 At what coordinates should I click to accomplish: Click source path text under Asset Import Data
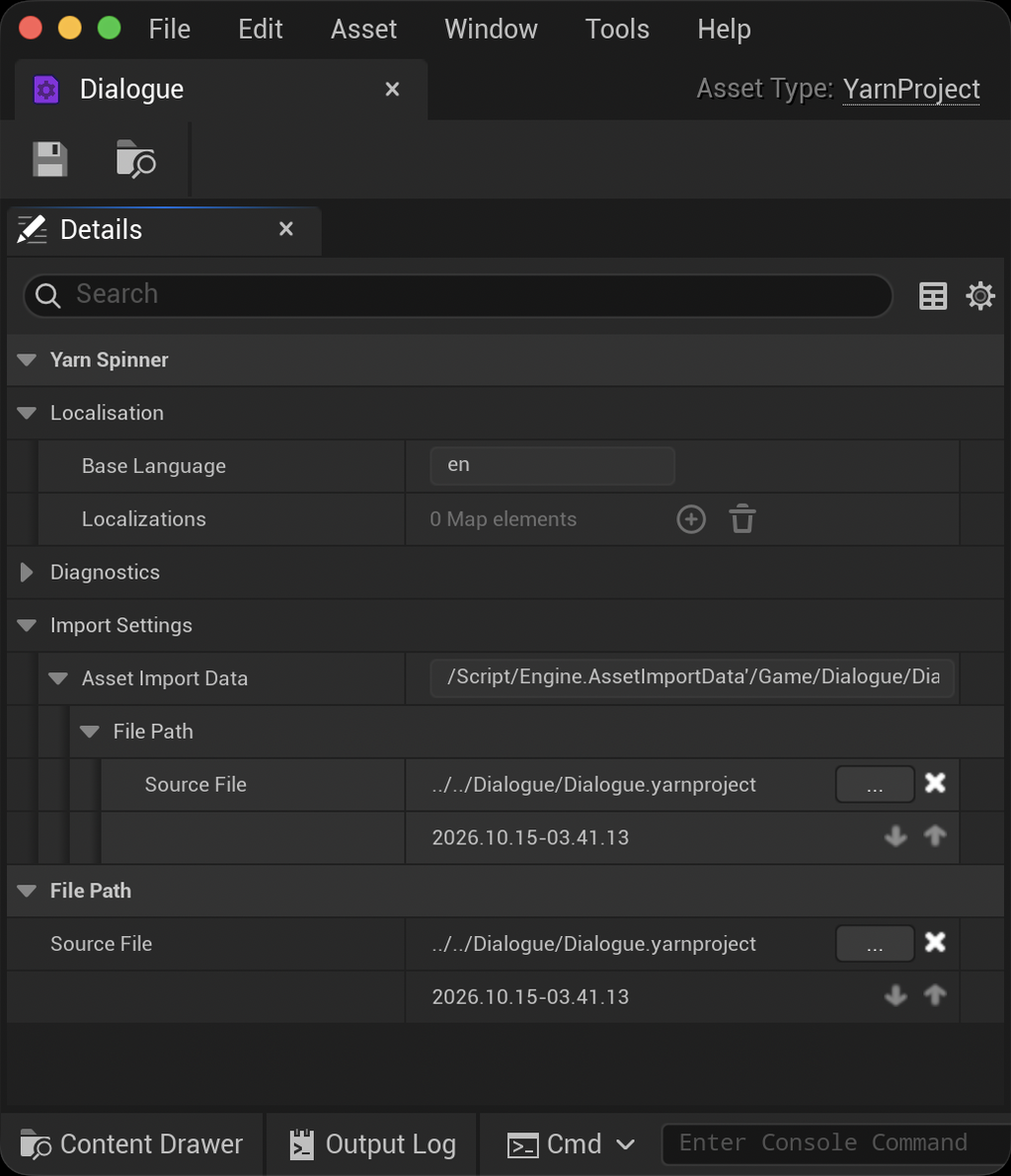point(594,785)
